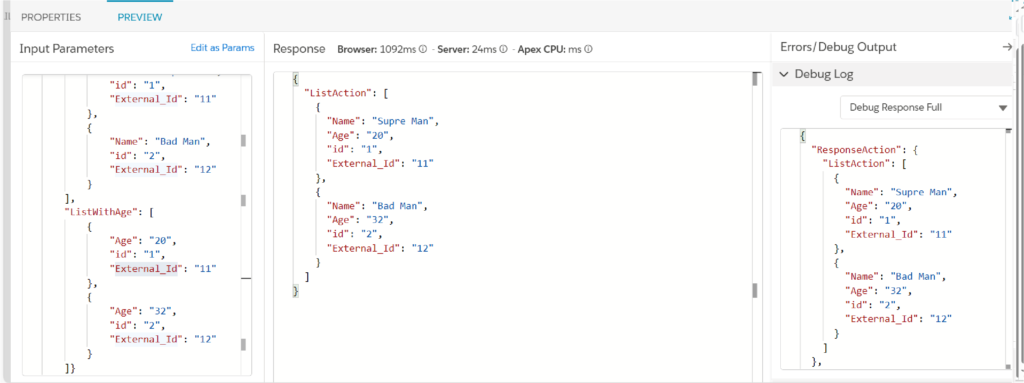Click the Debug Log section label
1024x383 pixels.
pos(824,75)
